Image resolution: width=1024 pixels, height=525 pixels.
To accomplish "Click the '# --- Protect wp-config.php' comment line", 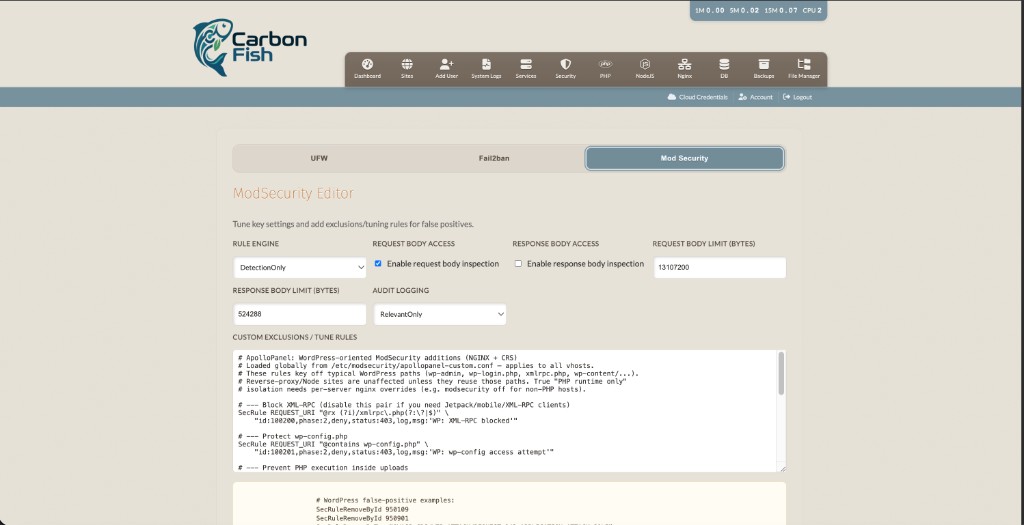I will [x=293, y=436].
